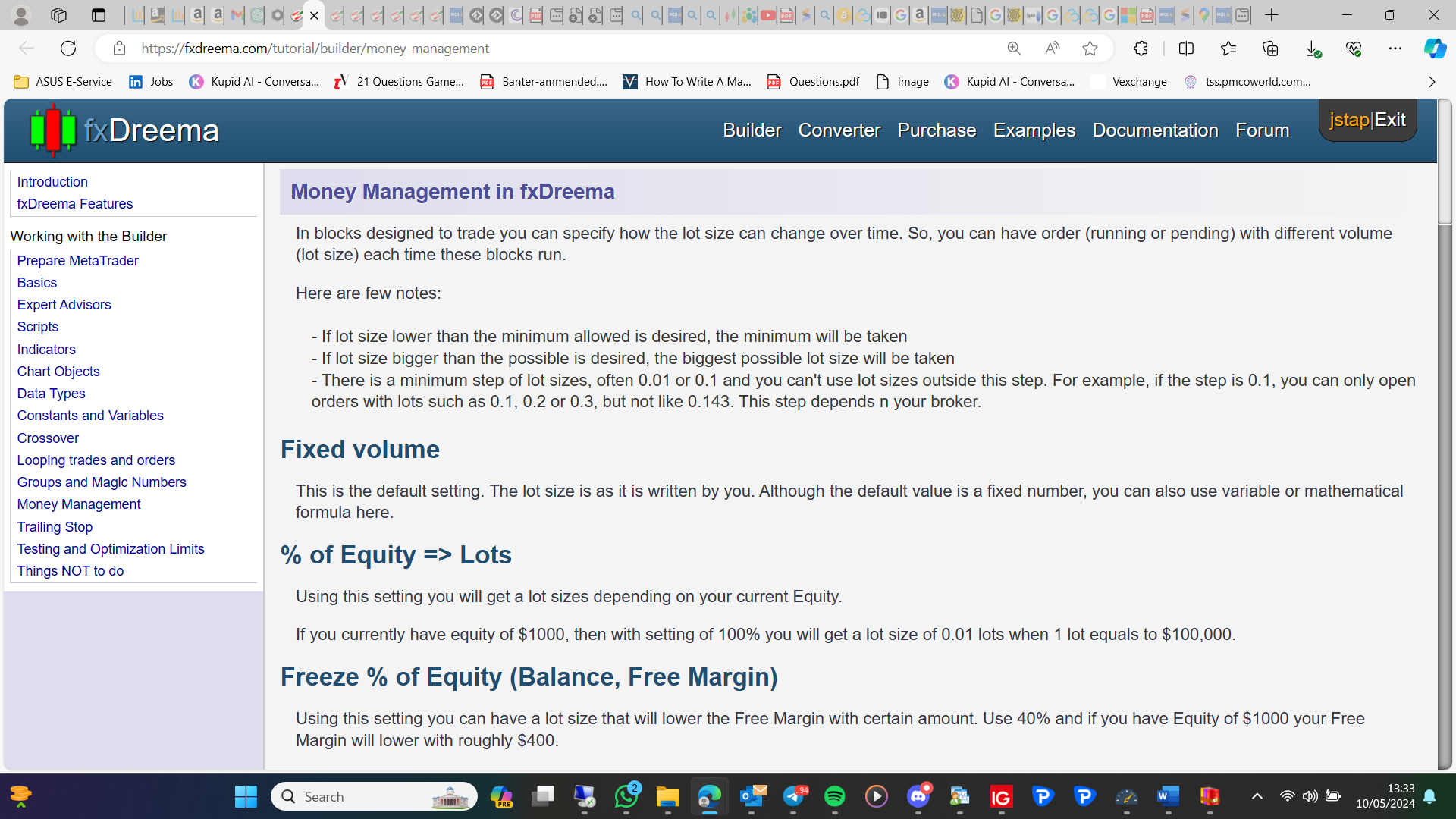The width and height of the screenshot is (1456, 819).
Task: Open File Explorer from the taskbar
Action: click(667, 796)
